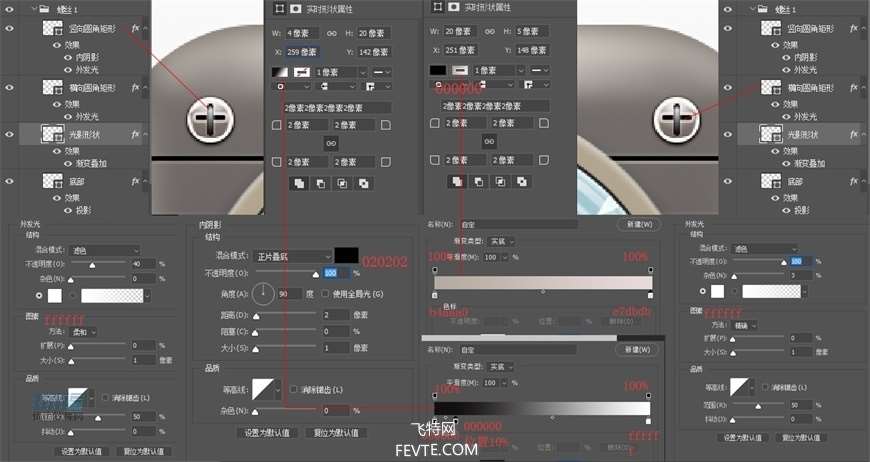Enable the 使用全局光 (G) checkbox
The image size is (870, 462).
coord(326,293)
